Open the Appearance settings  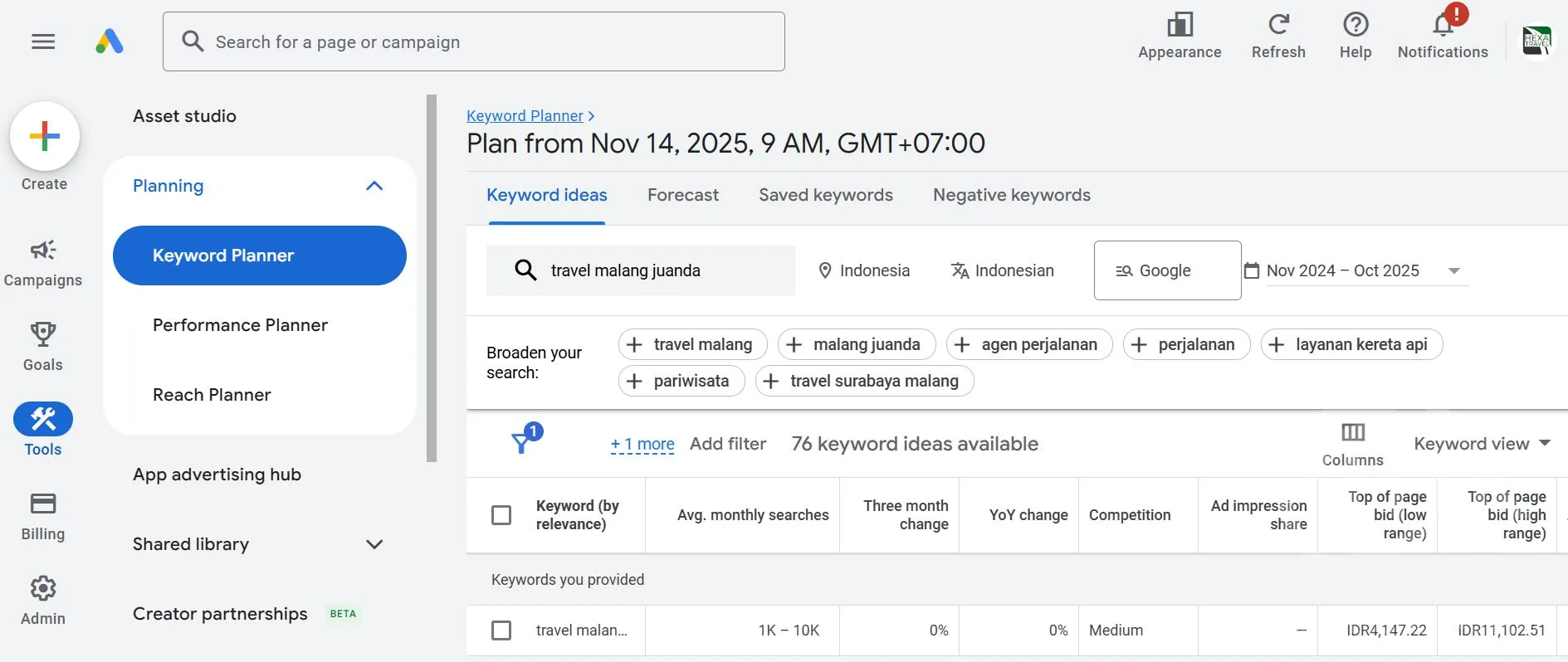click(1180, 37)
